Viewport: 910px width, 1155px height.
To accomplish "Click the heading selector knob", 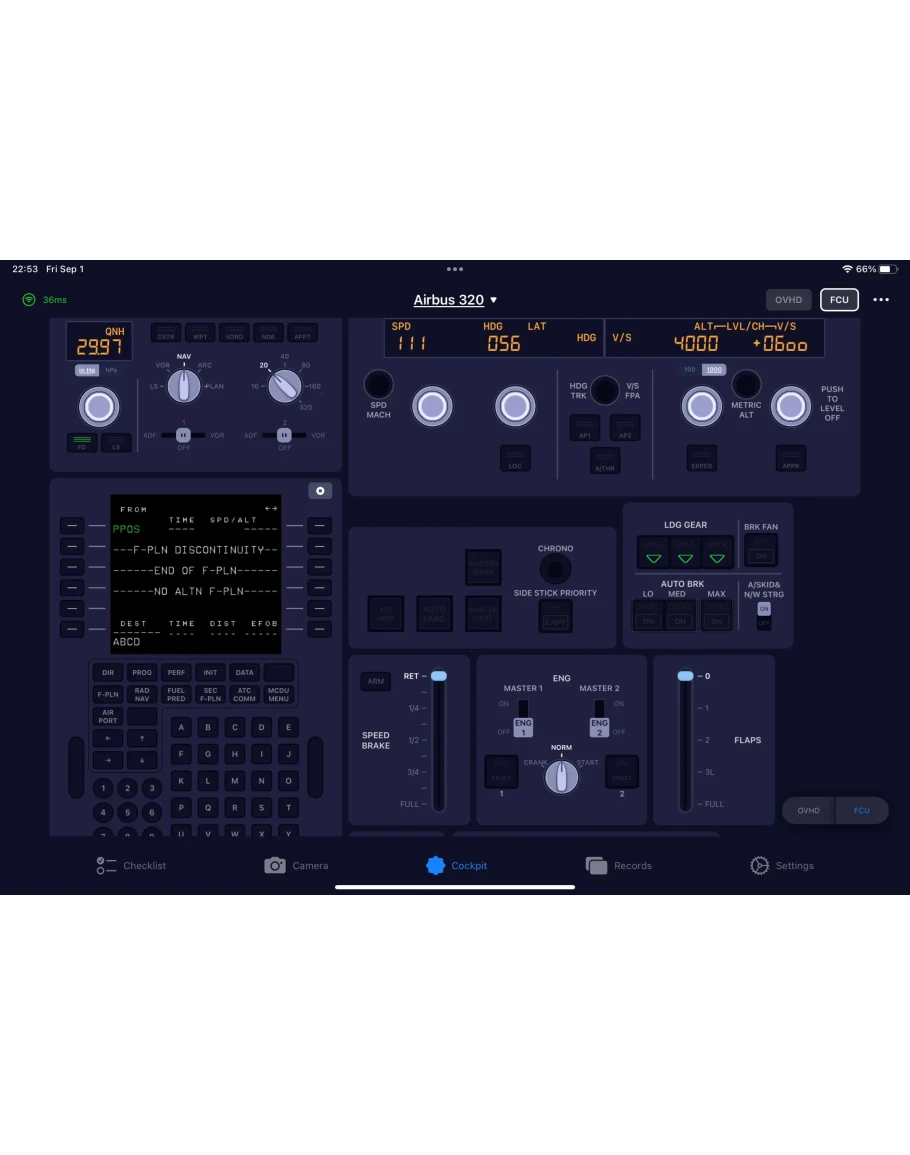I will coord(514,406).
